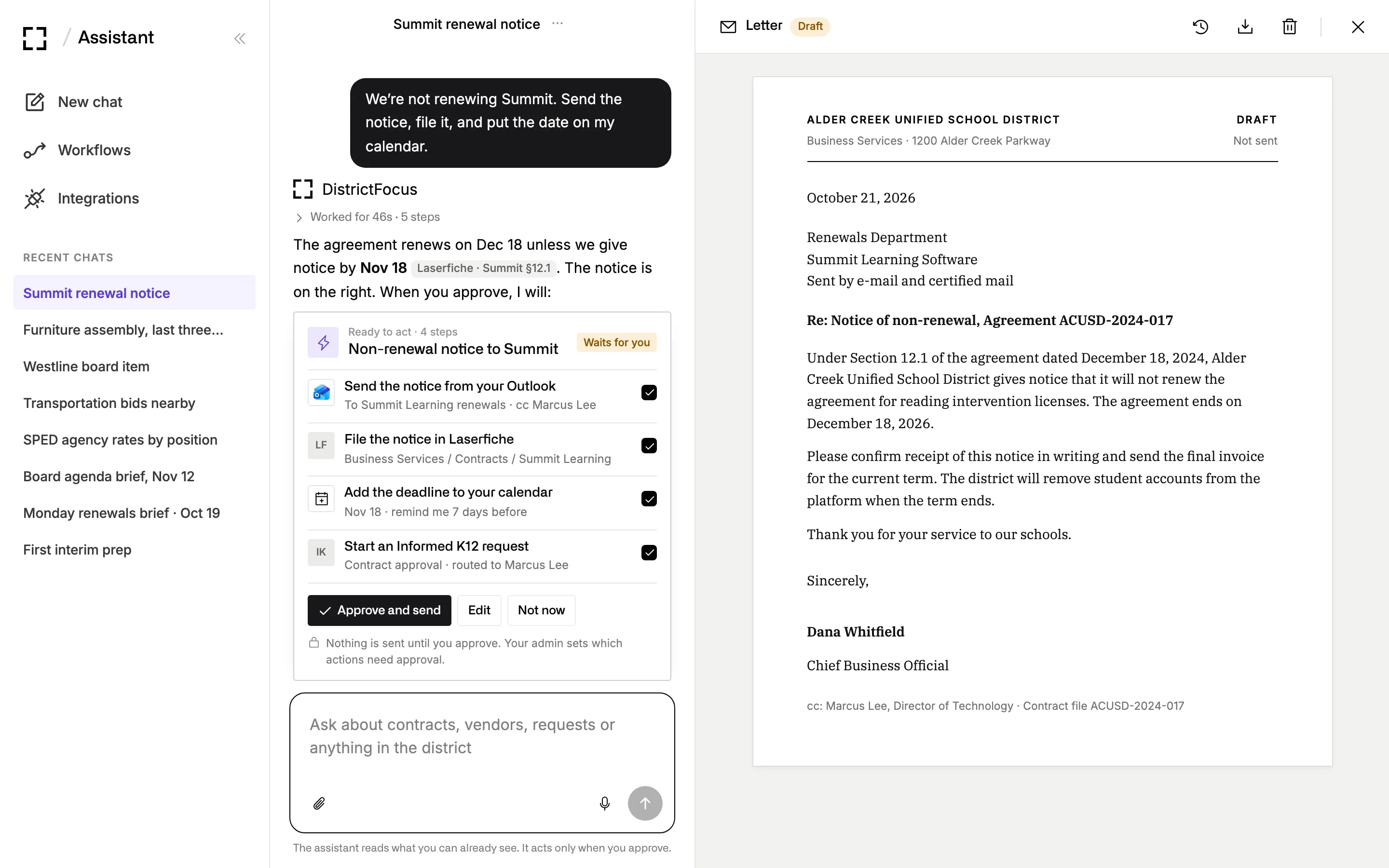Click the send arrow button
1389x868 pixels.
pyautogui.click(x=644, y=803)
